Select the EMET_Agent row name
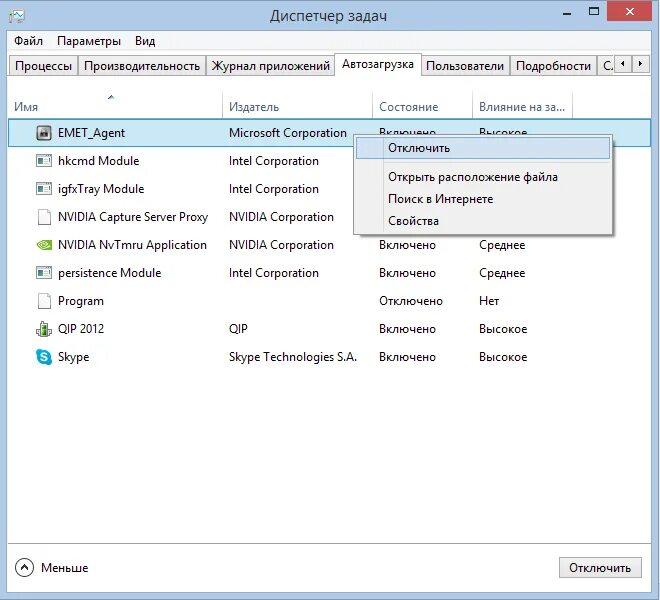The image size is (660, 600). click(91, 133)
